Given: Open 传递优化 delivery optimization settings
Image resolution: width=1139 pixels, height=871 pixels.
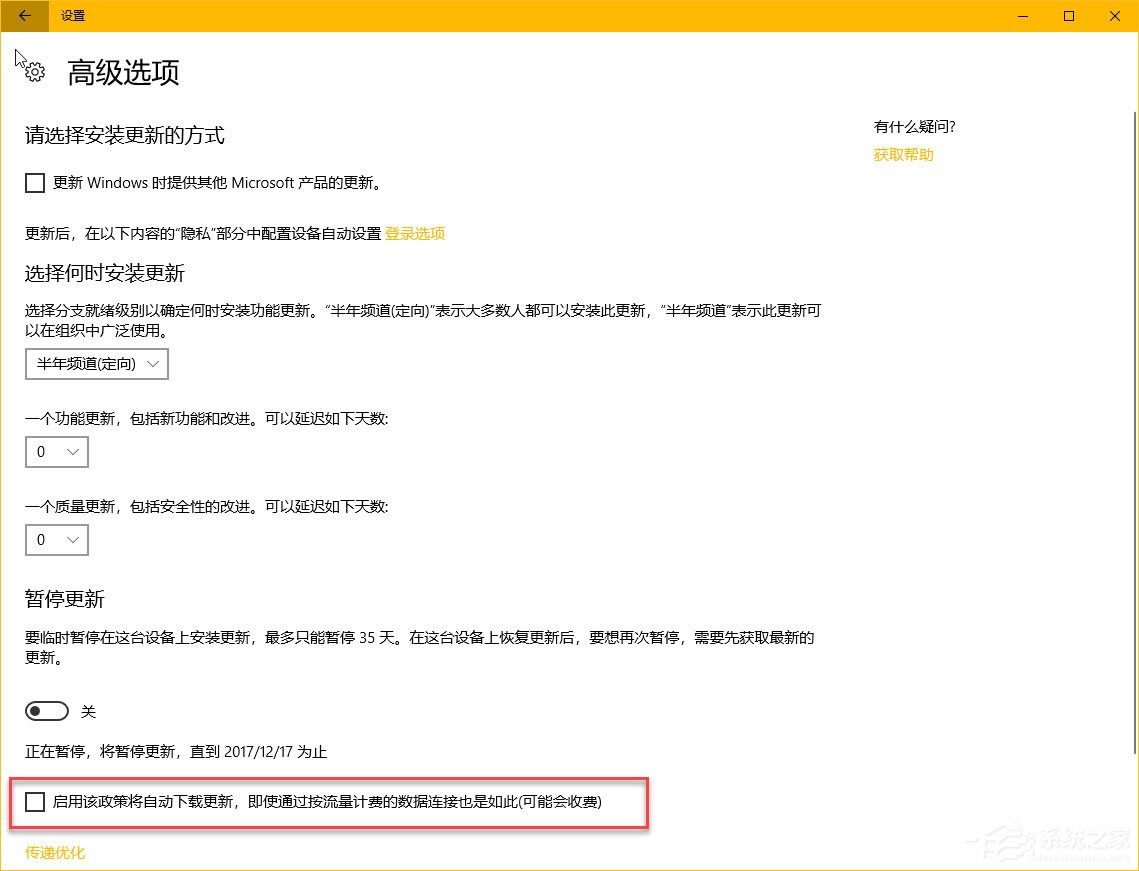Looking at the screenshot, I should pyautogui.click(x=54, y=852).
